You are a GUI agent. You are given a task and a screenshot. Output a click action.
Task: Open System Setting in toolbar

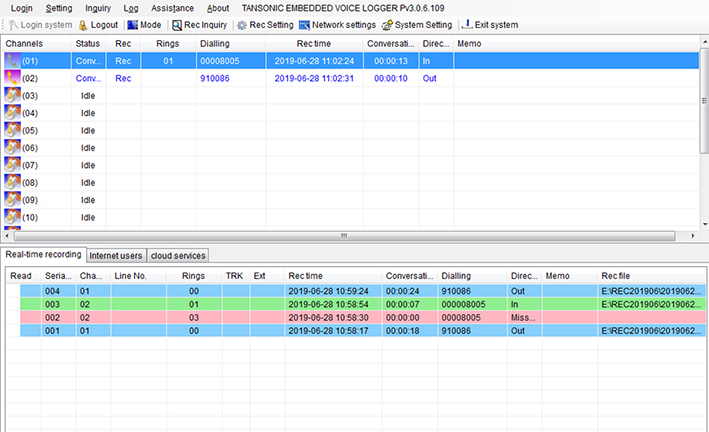(x=387, y=24)
